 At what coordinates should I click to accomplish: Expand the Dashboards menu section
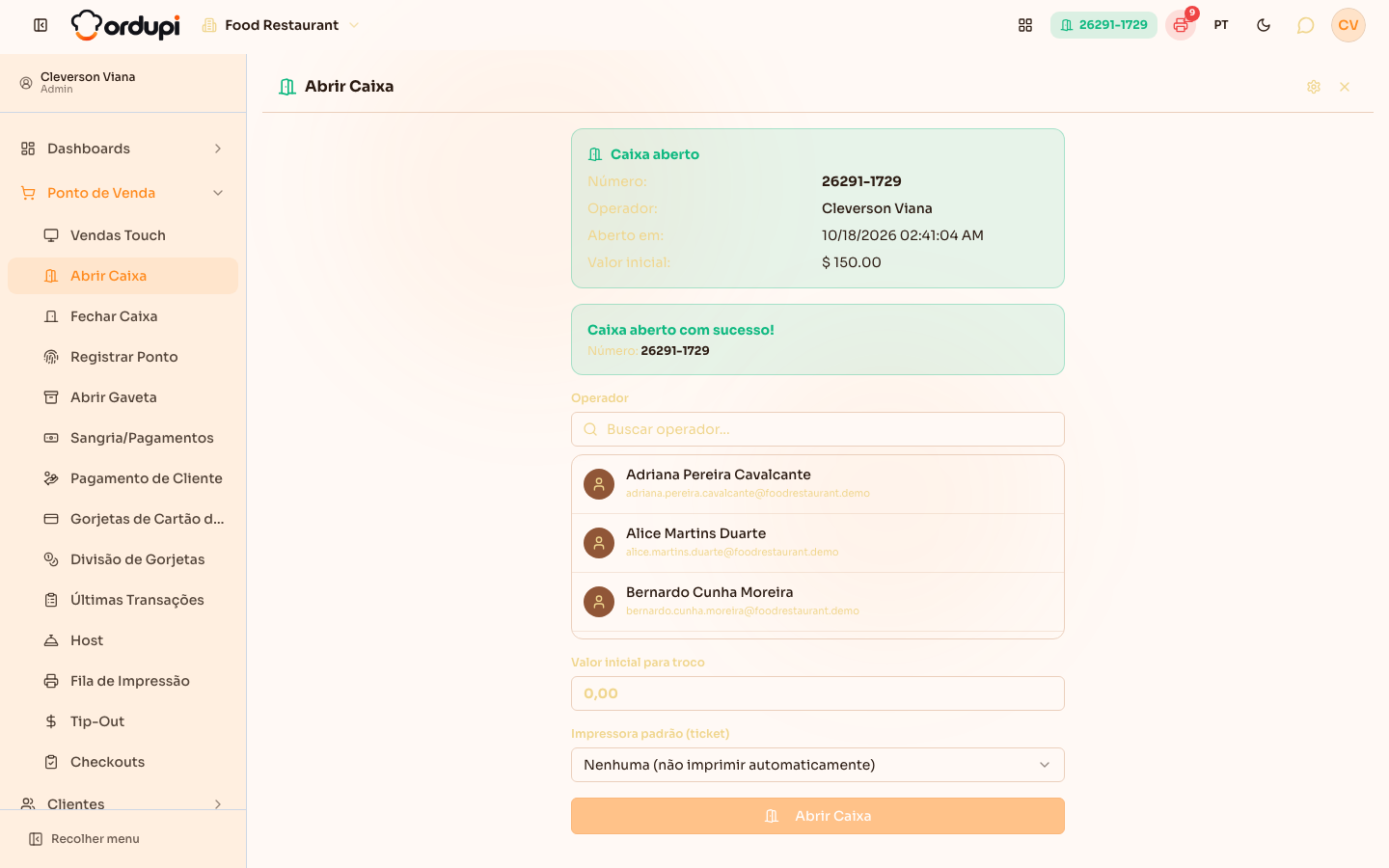(123, 149)
